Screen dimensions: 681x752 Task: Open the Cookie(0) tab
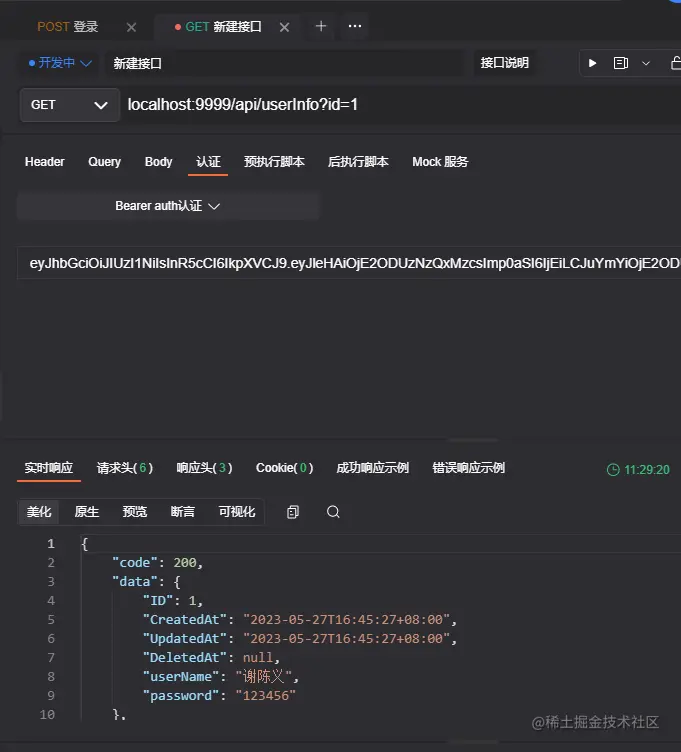(284, 468)
